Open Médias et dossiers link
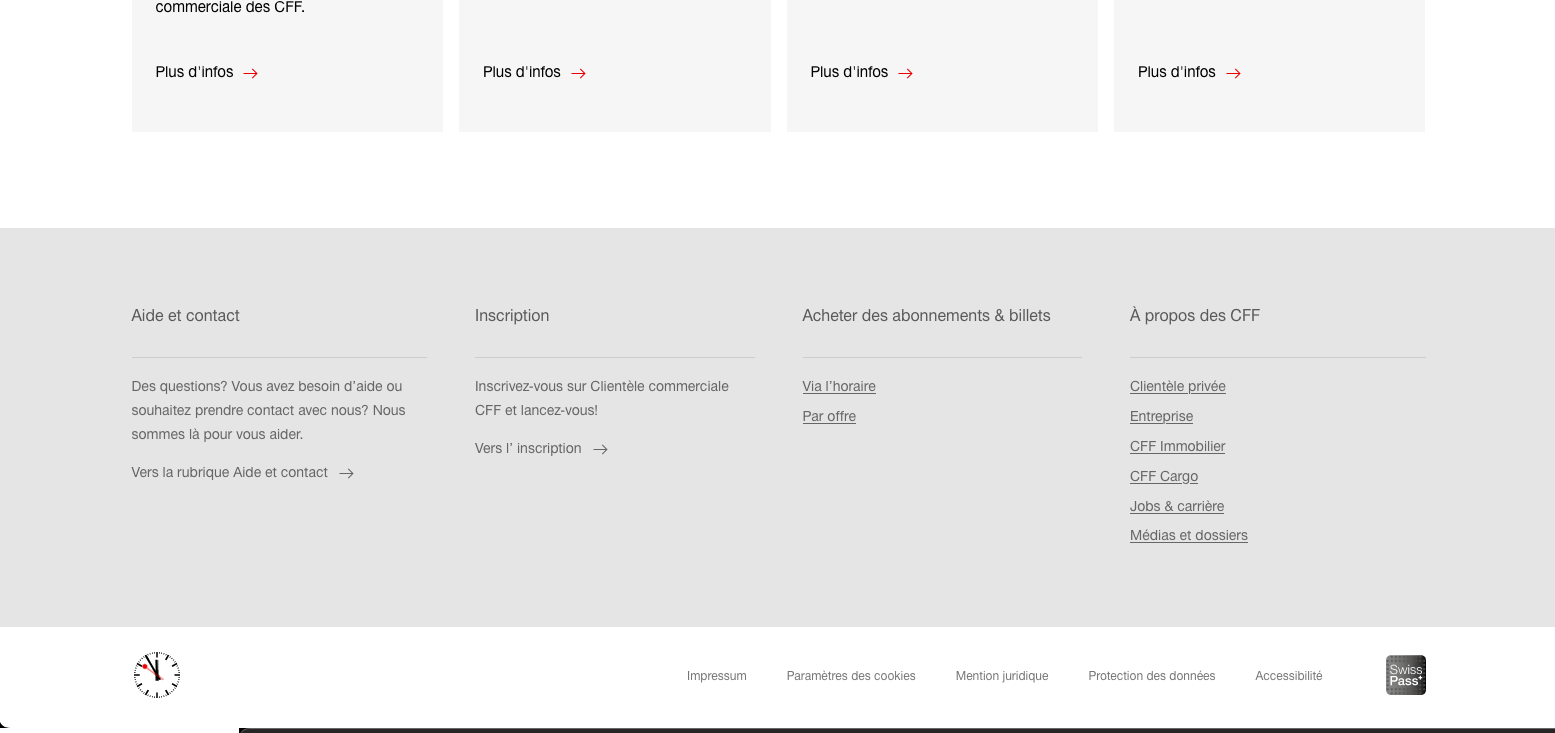Screen dimensions: 1555x733 click(1188, 535)
